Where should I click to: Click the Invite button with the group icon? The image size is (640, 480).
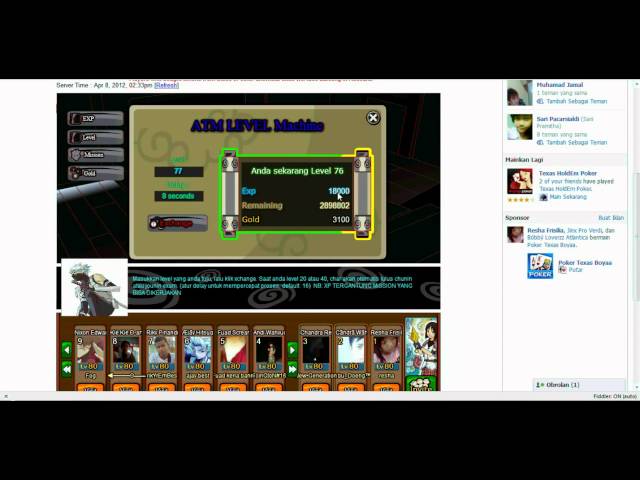[421, 384]
